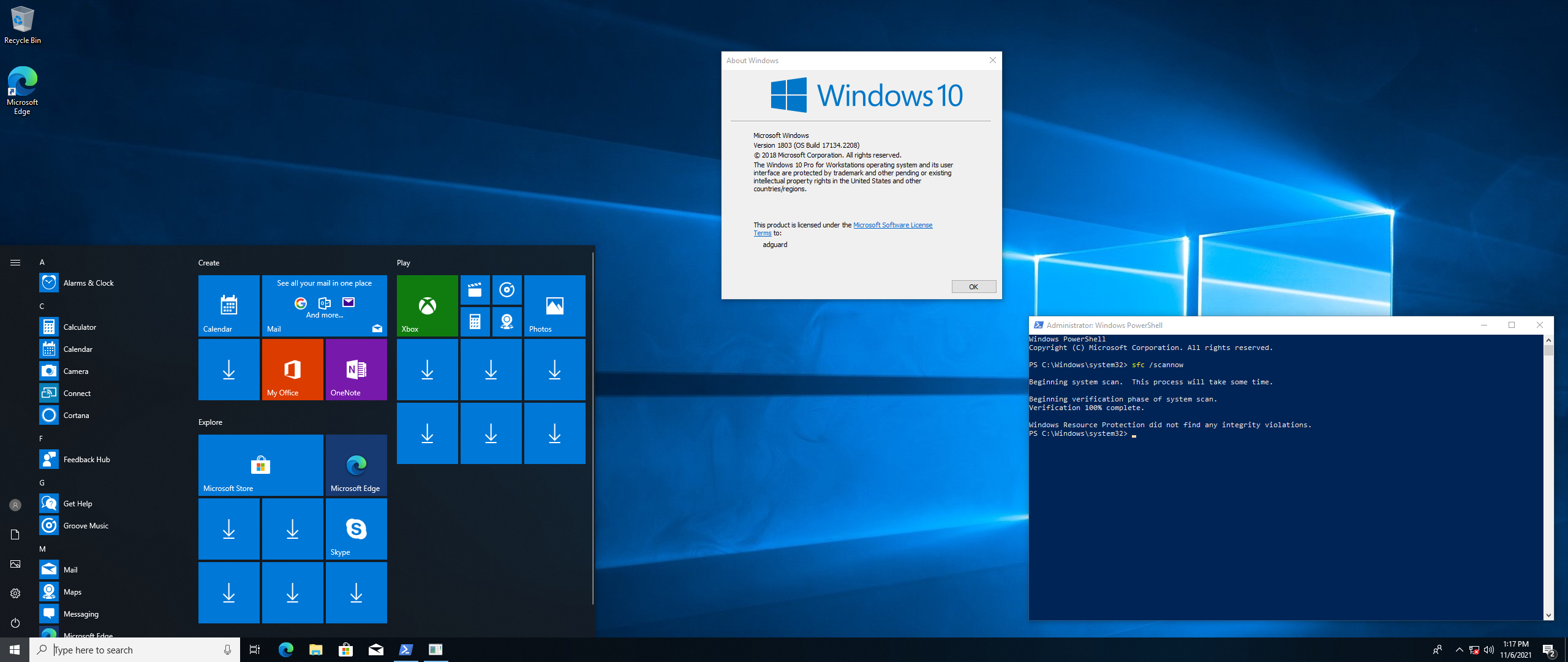Expand the Start menu hamburger navigation
Viewport: 1568px width, 662px height.
pyautogui.click(x=15, y=262)
